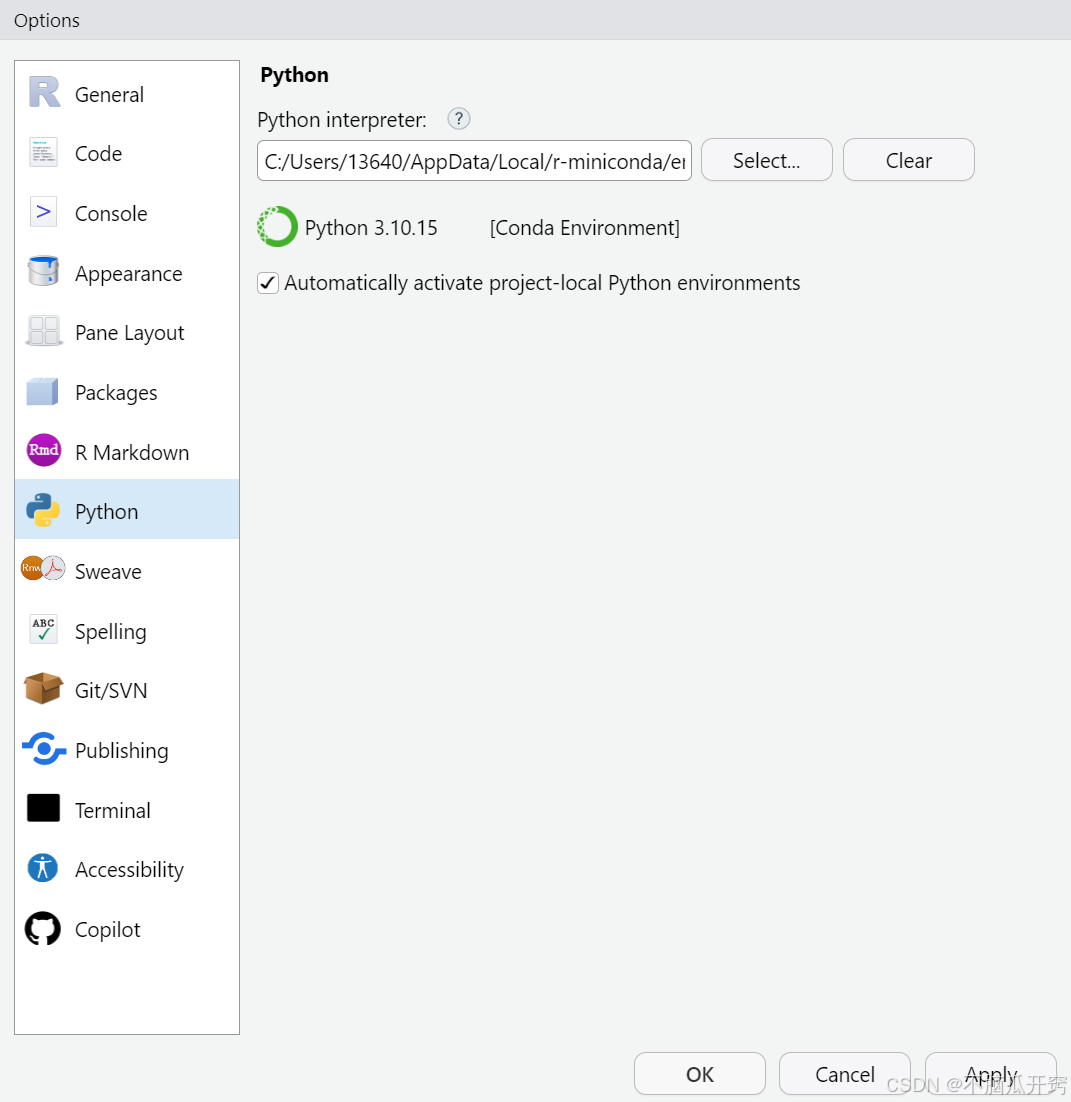The width and height of the screenshot is (1071, 1102).
Task: Click the Spelling ABC checkmark icon
Action: tap(44, 629)
